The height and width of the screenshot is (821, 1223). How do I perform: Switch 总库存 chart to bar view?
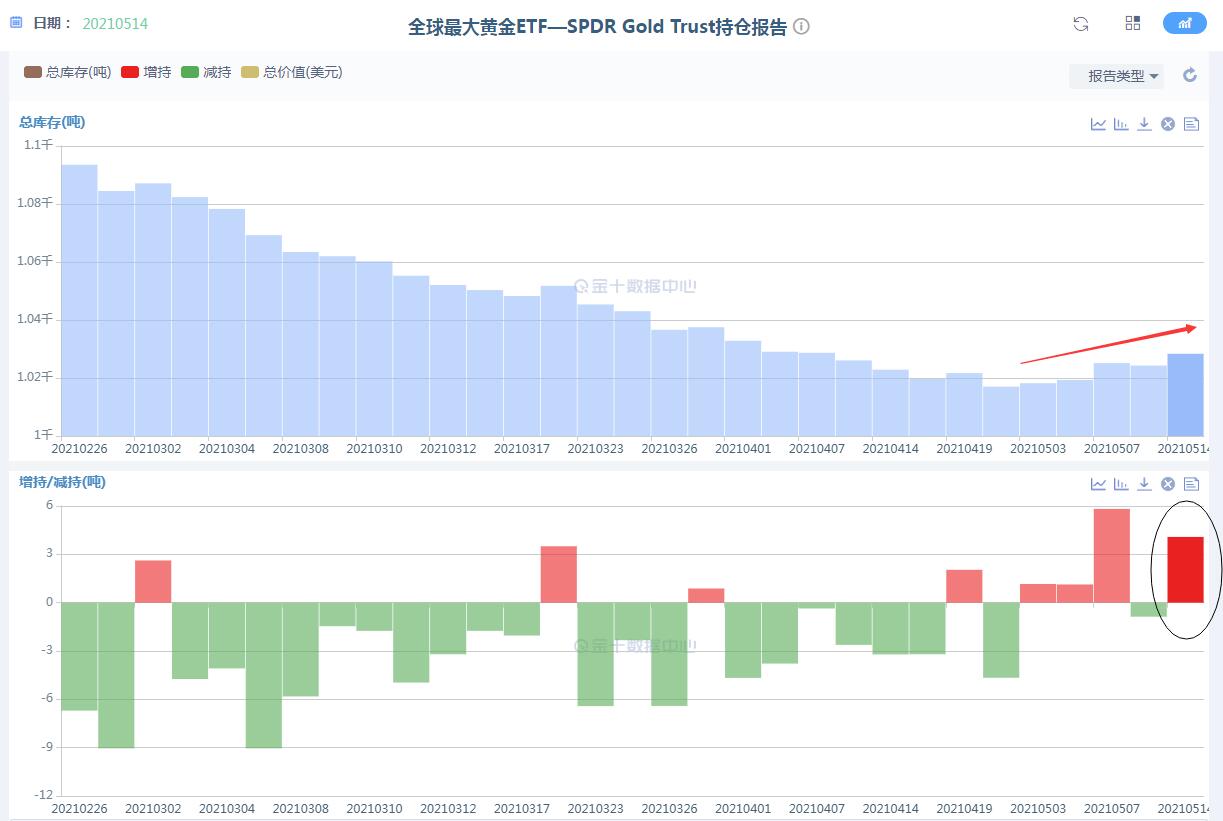coord(1121,124)
